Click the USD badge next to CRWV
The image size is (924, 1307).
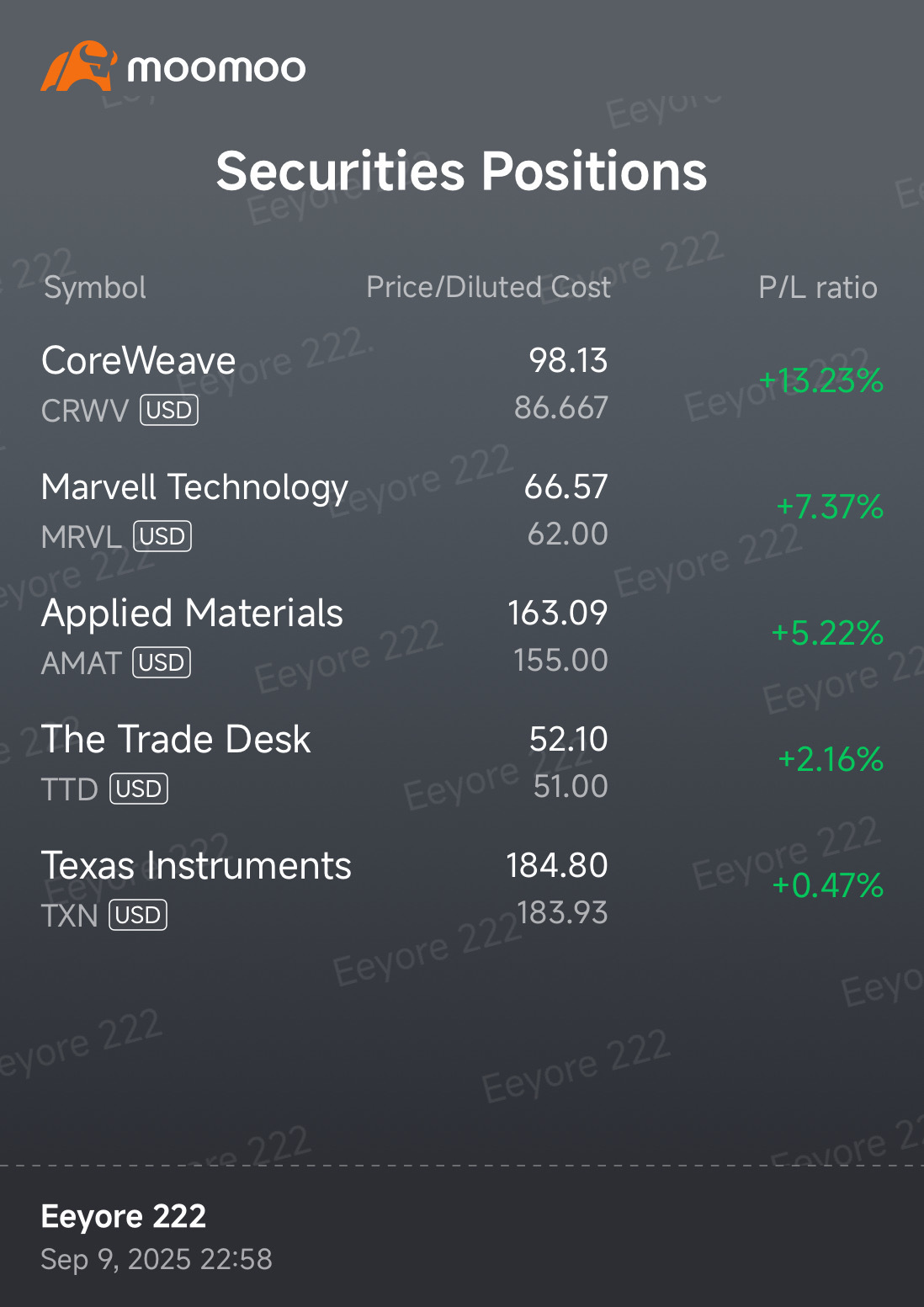coord(169,410)
